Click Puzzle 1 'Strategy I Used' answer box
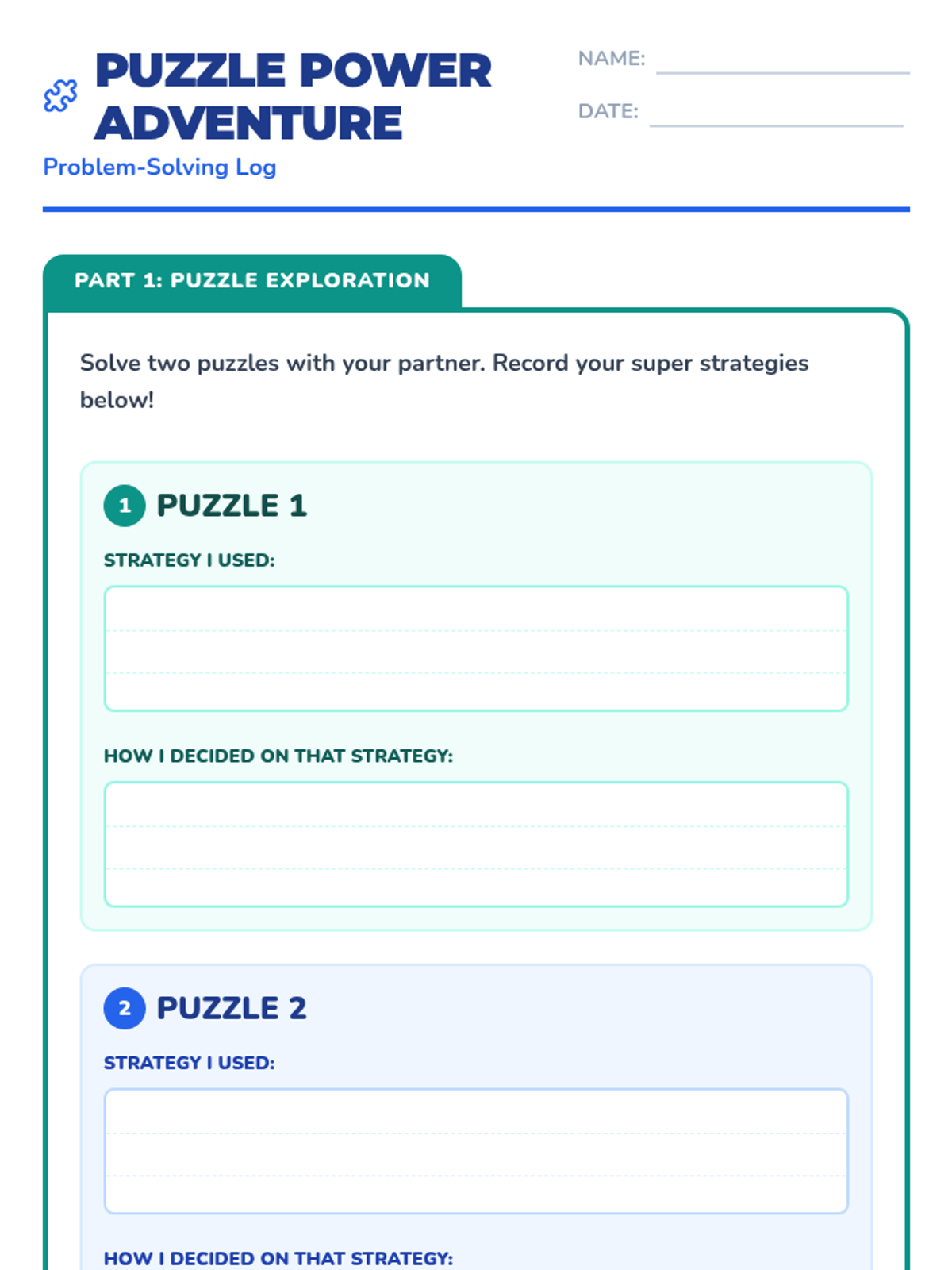This screenshot has height=1270, width=952. [x=476, y=648]
